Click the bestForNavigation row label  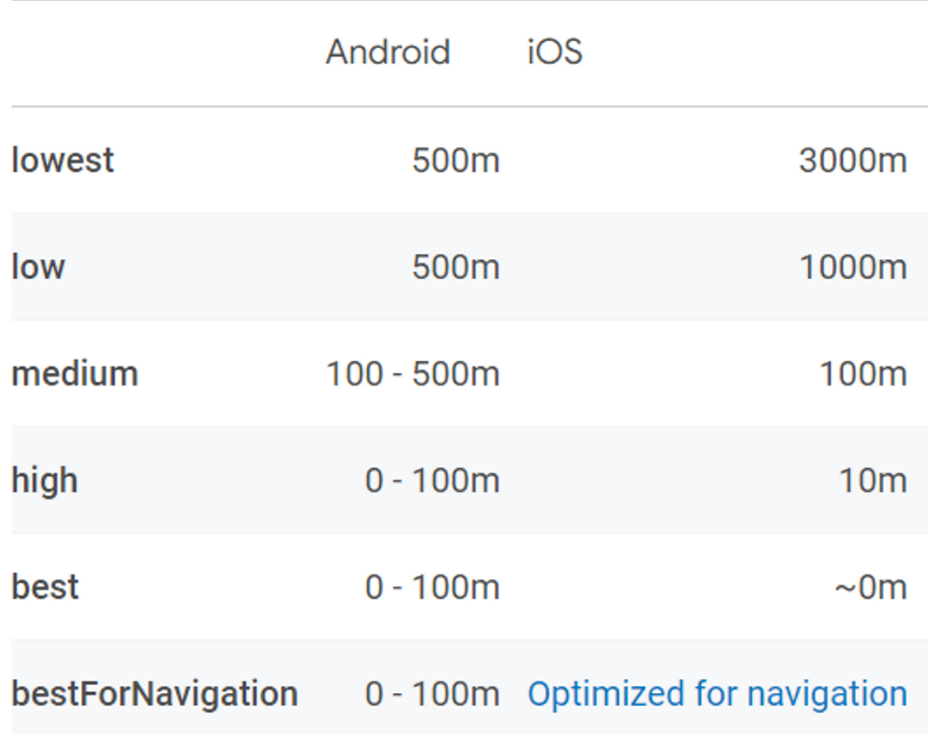154,694
